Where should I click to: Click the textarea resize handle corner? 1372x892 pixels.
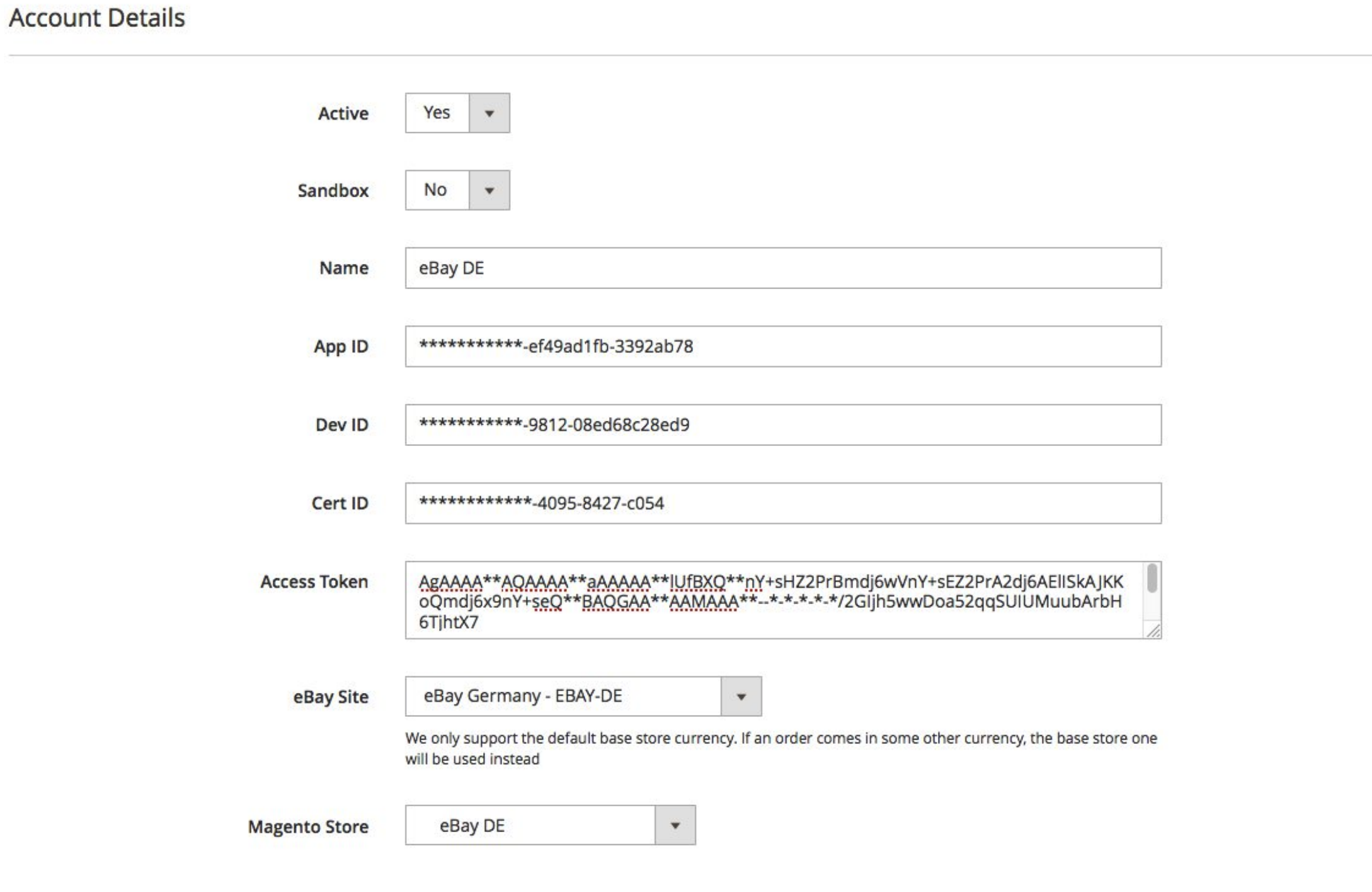point(1153,631)
